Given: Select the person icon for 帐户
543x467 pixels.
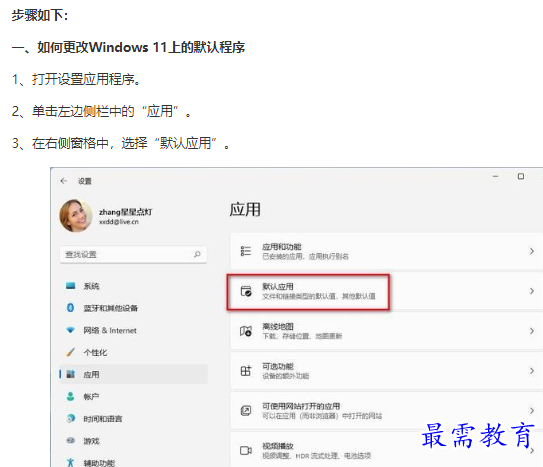Looking at the screenshot, I should [70, 396].
